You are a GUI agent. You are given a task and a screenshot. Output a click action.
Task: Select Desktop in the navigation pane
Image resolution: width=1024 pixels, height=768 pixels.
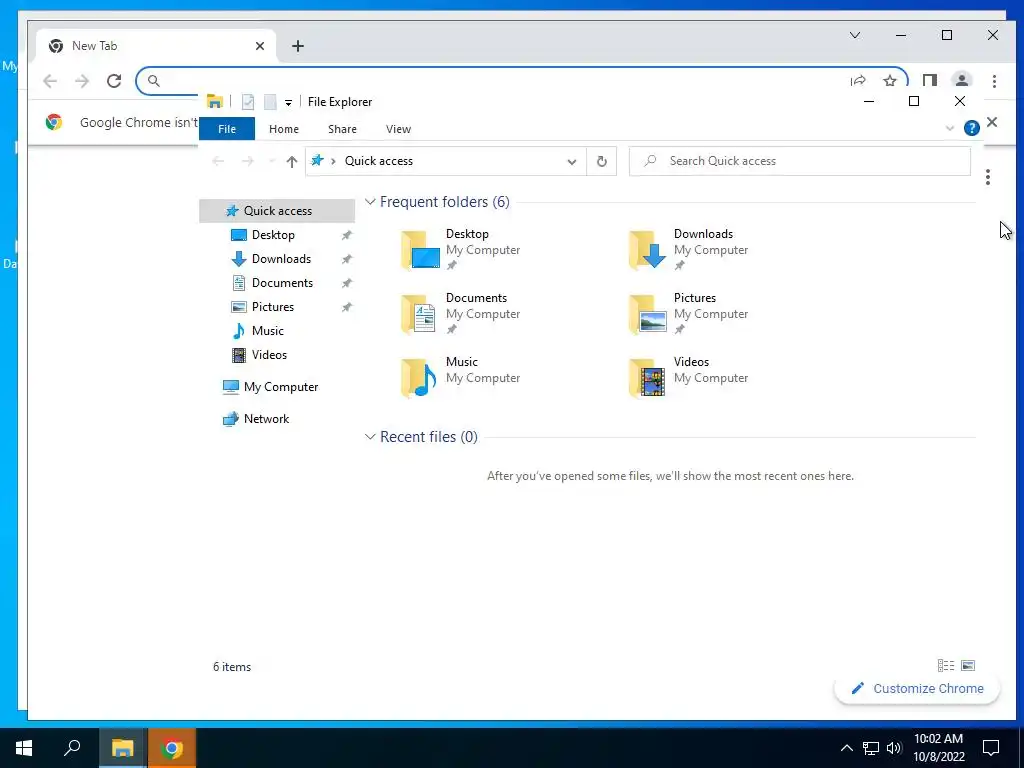[273, 234]
